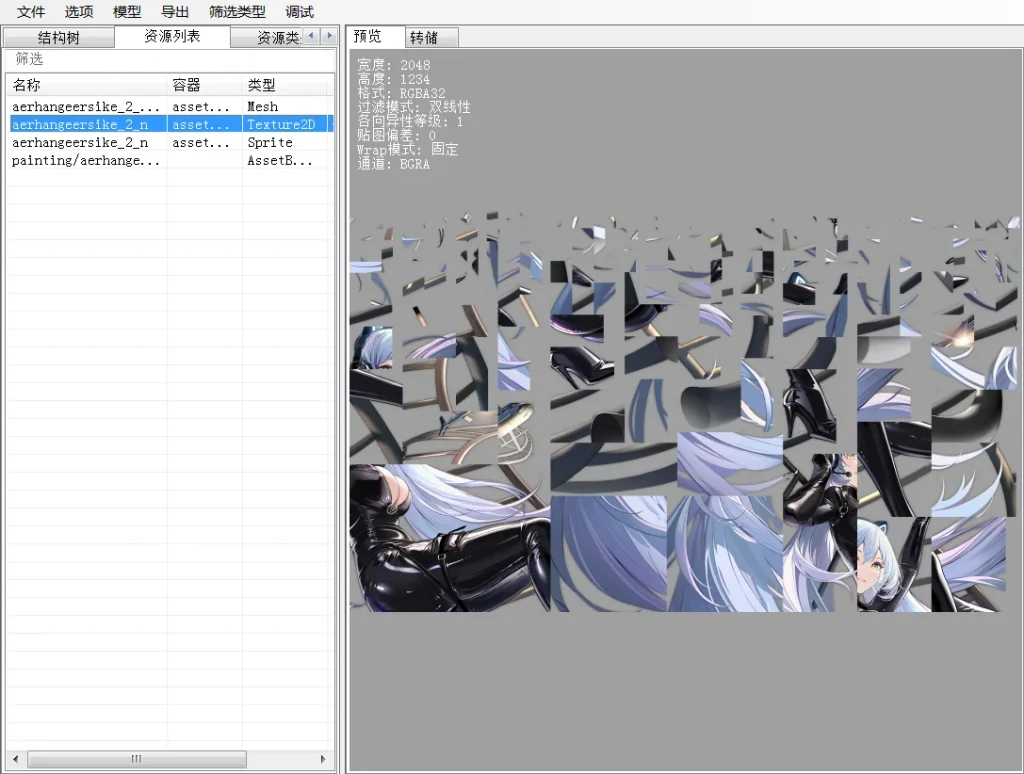Image resolution: width=1024 pixels, height=774 pixels.
Task: Click the right tab-scroll arrow
Action: pos(329,36)
